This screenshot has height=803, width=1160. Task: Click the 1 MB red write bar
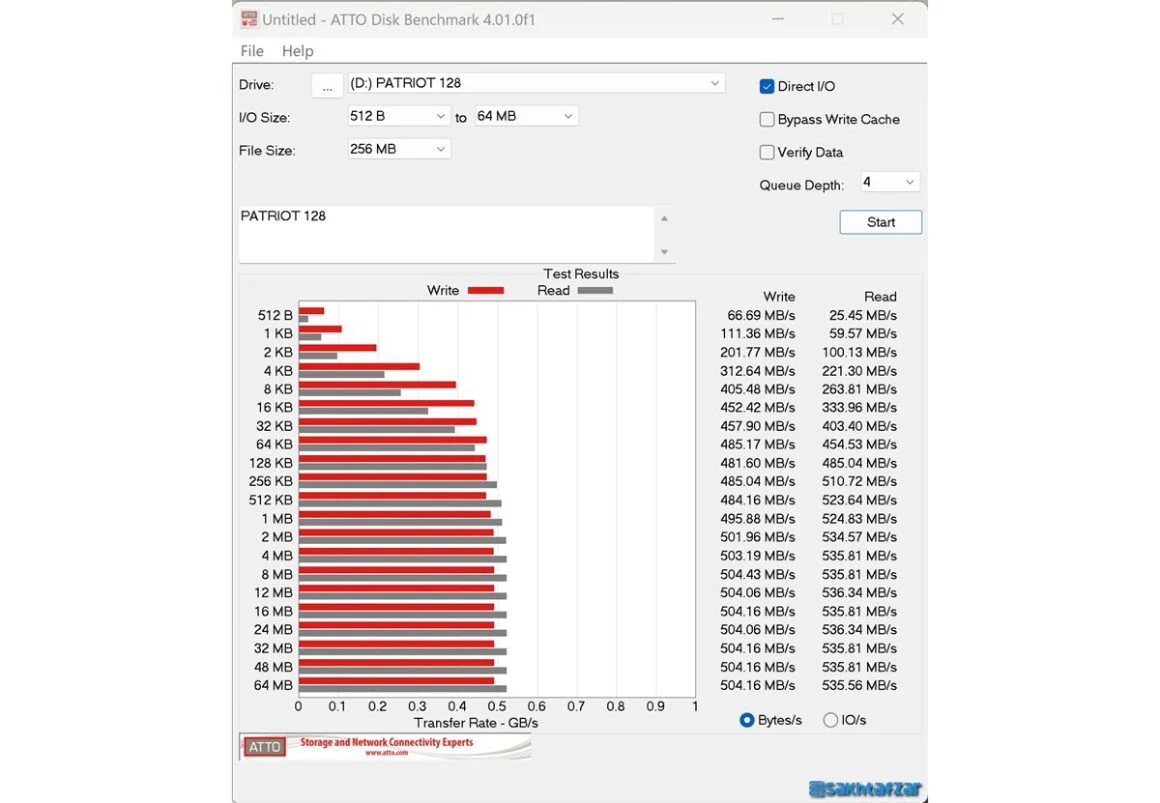[394, 514]
